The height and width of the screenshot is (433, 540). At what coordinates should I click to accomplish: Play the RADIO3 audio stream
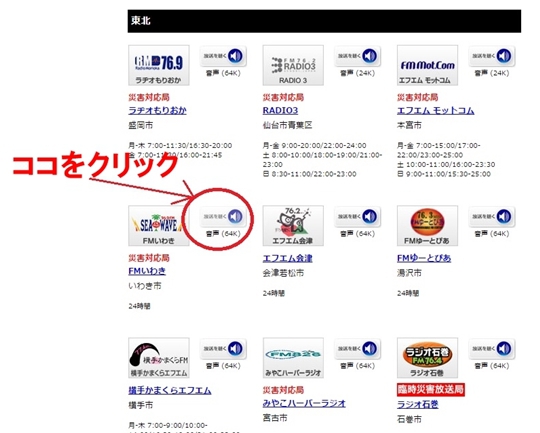(357, 56)
